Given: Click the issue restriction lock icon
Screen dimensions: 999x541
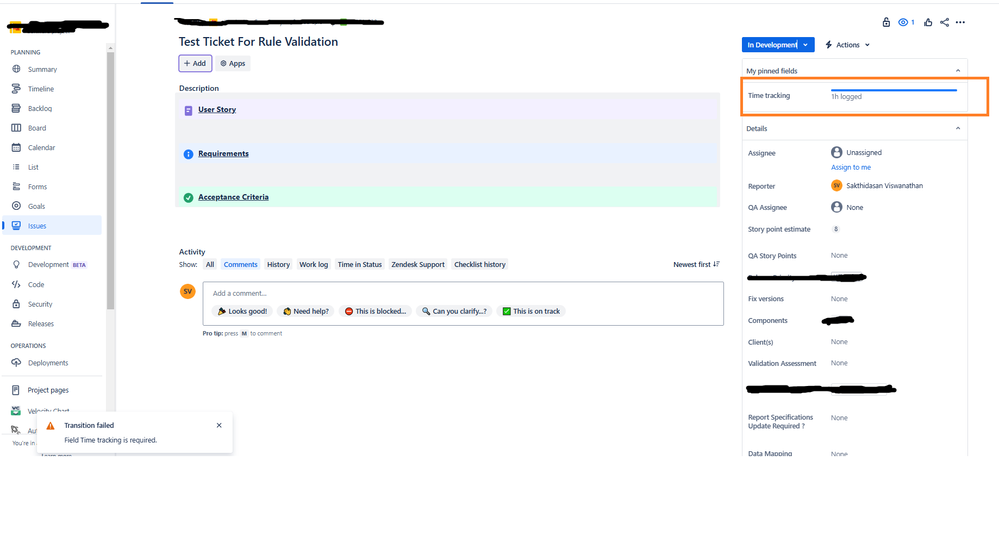Looking at the screenshot, I should point(886,22).
